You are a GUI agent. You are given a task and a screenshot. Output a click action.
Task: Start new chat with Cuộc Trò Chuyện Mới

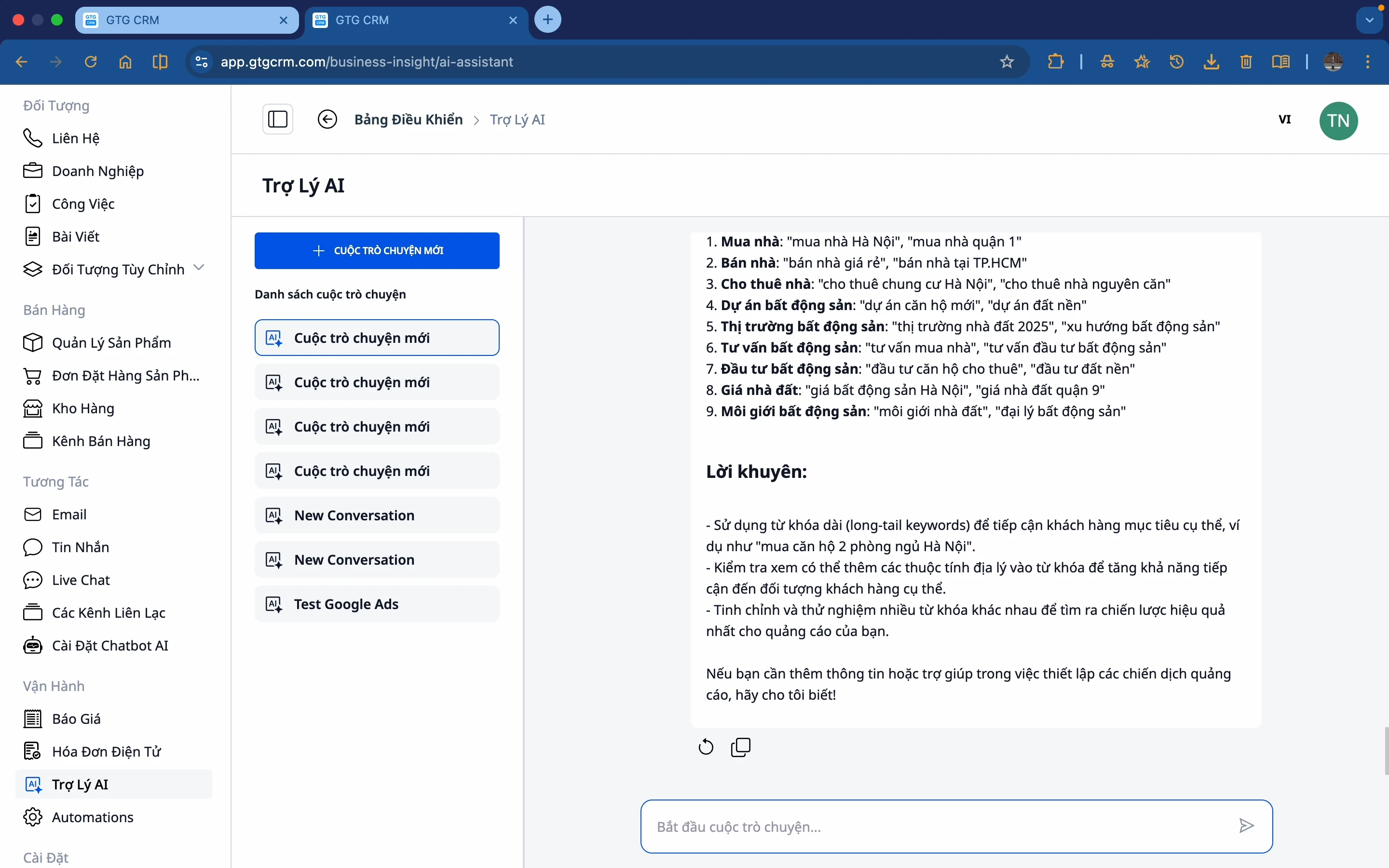[x=377, y=250]
